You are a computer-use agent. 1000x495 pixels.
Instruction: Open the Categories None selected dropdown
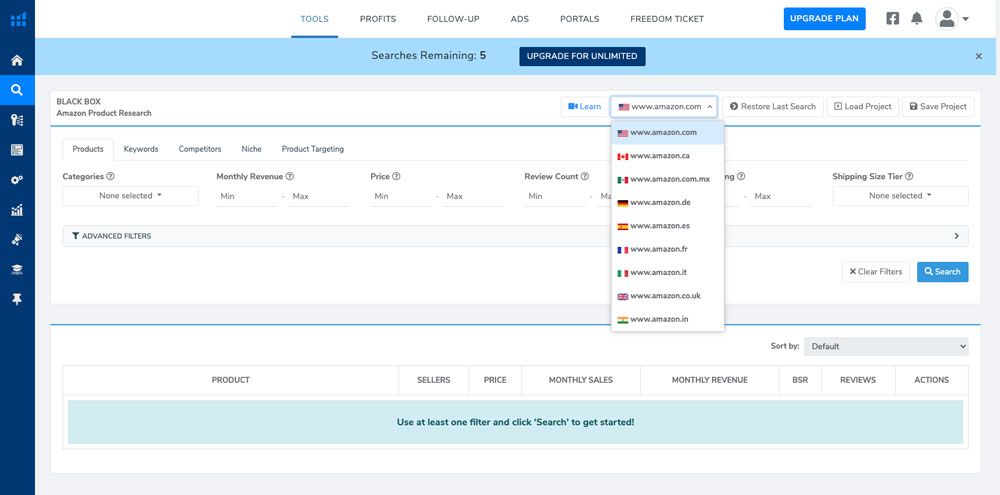[130, 196]
